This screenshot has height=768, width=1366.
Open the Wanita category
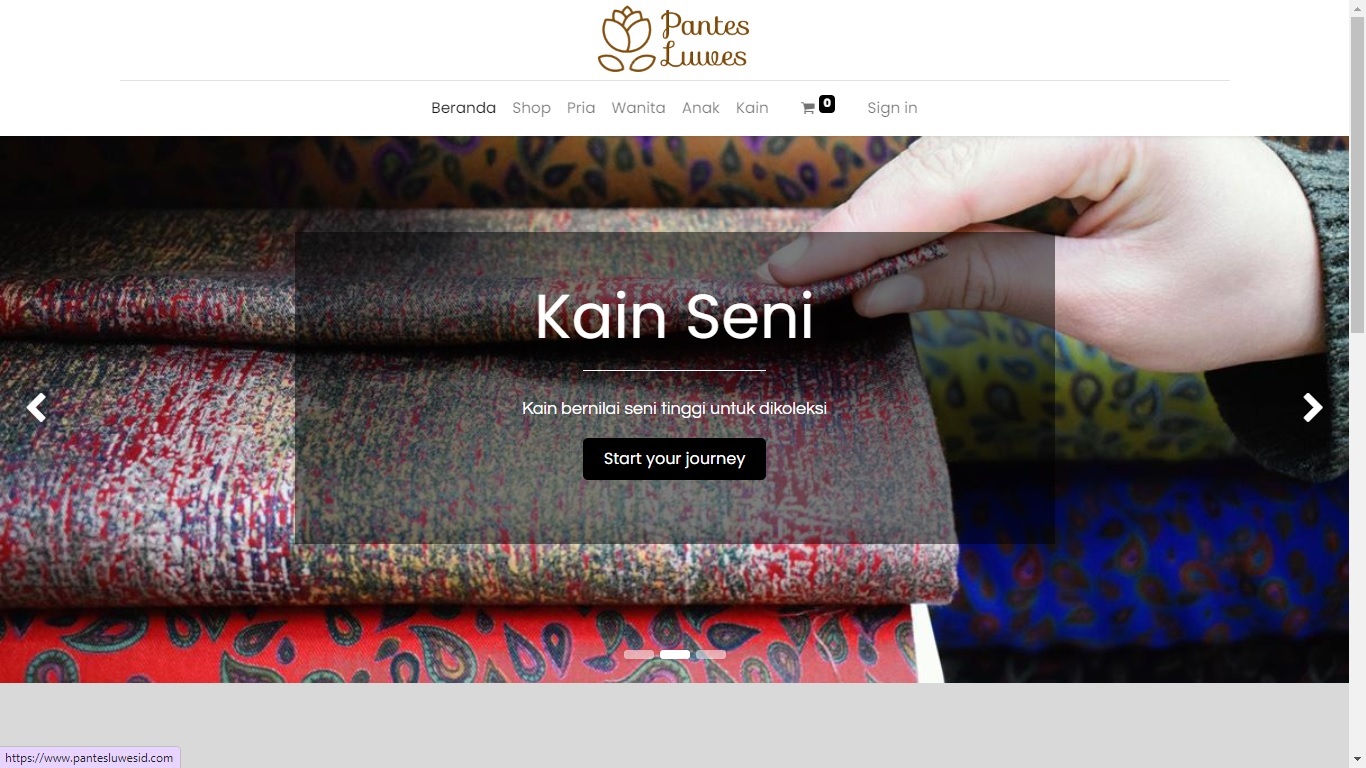638,108
